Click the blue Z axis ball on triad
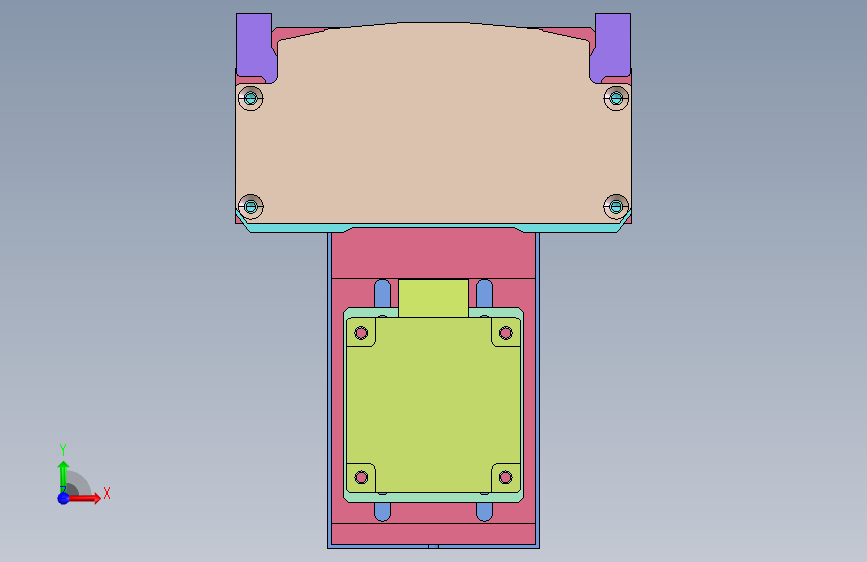867x562 pixels. 64,498
